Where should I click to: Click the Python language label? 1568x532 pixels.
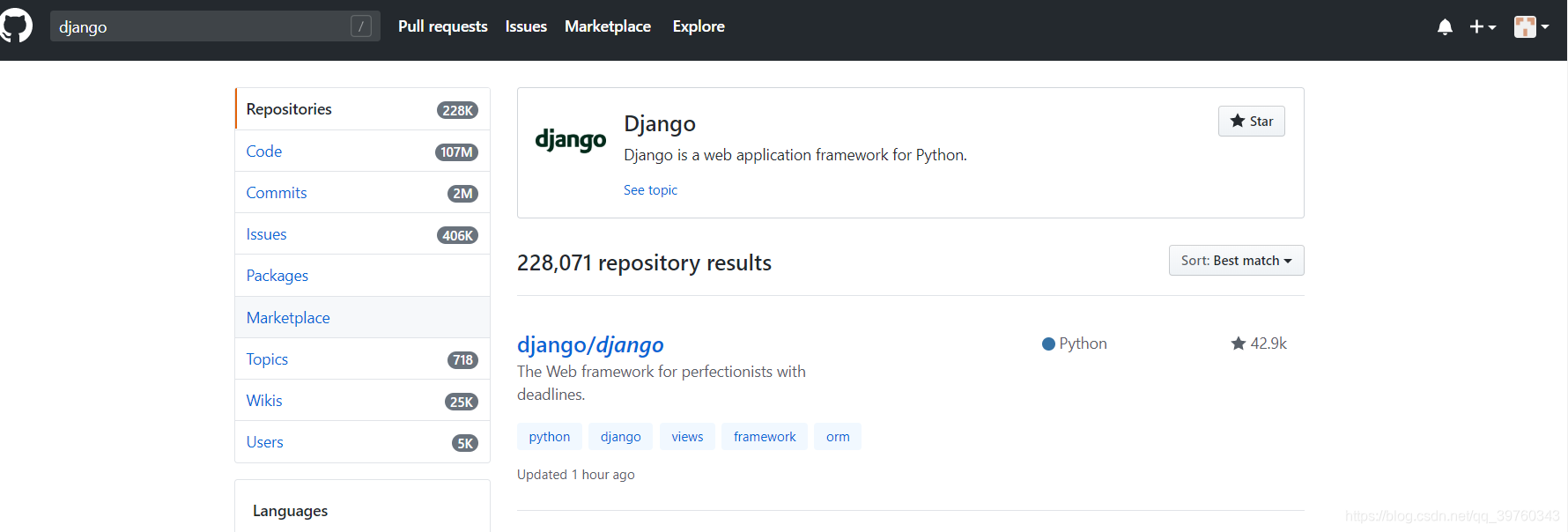(1075, 344)
